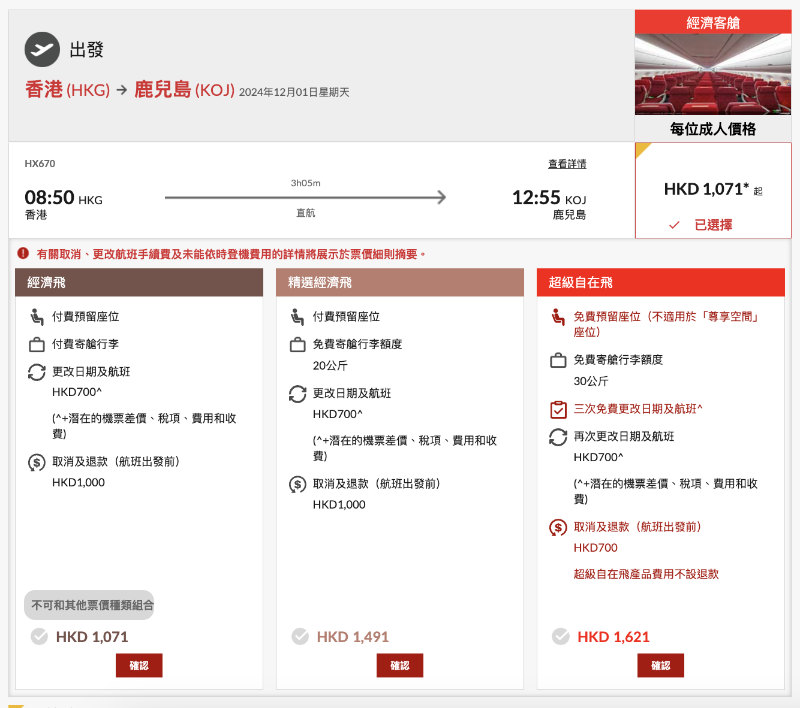
Task: Click change-flight arrows icon in 精選經濟飛 column
Action: pyautogui.click(x=297, y=394)
